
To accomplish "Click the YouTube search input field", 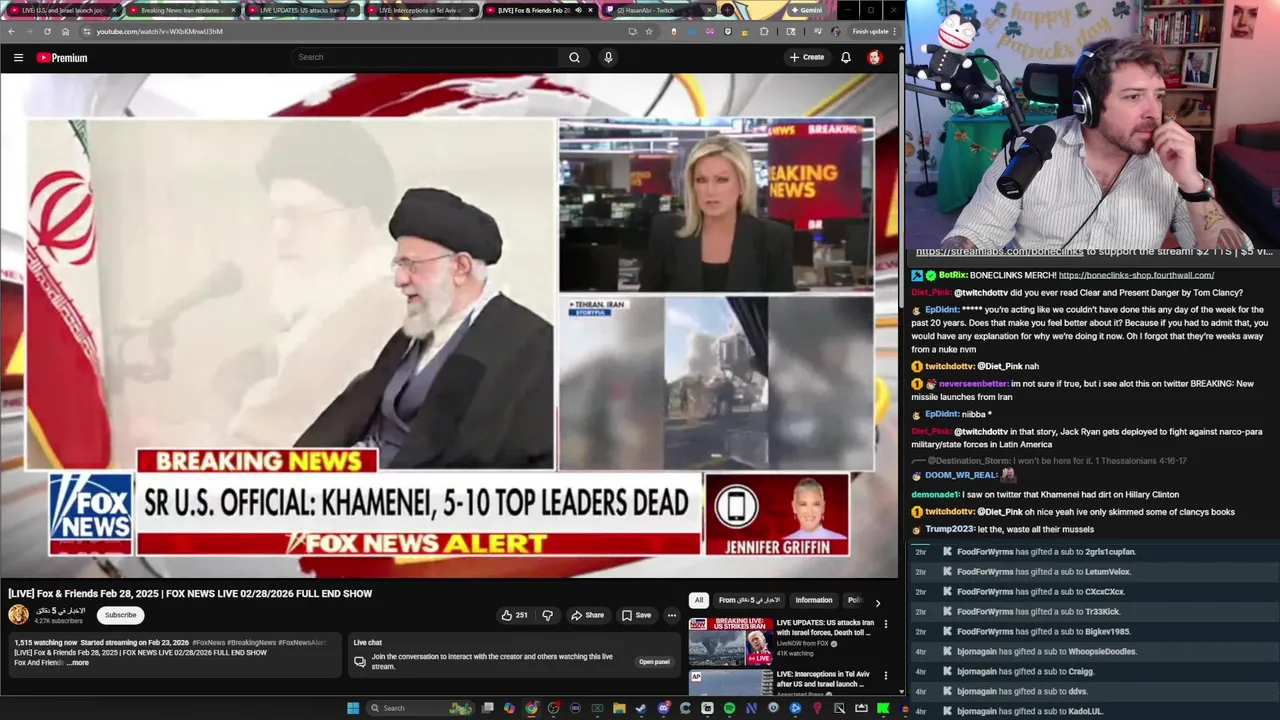I will coord(425,57).
